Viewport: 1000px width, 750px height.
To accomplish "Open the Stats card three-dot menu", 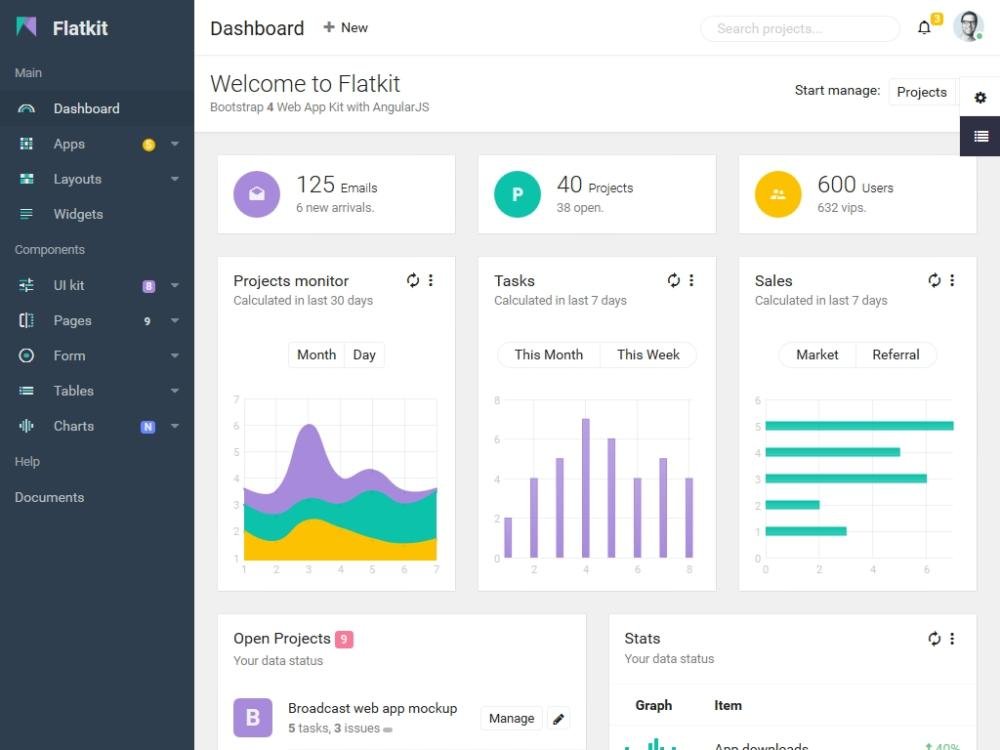I will (x=952, y=639).
